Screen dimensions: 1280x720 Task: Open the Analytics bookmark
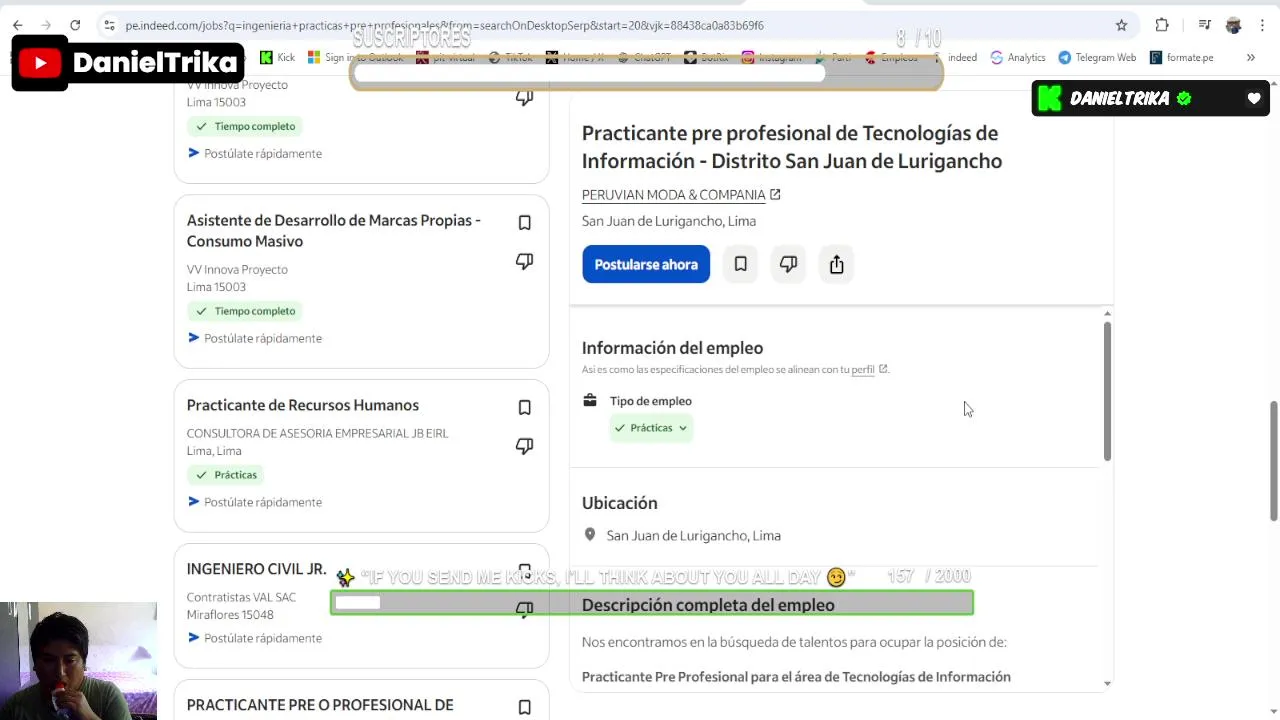(1018, 57)
